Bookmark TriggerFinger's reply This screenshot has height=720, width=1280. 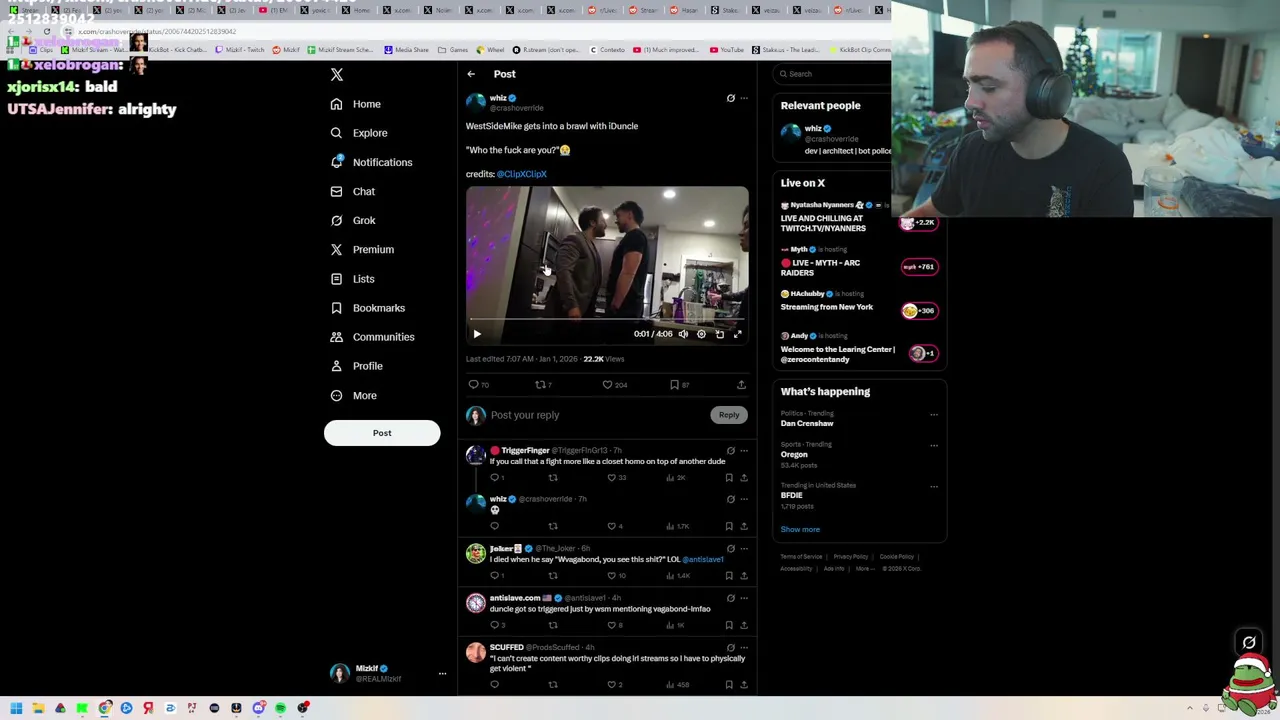729,478
